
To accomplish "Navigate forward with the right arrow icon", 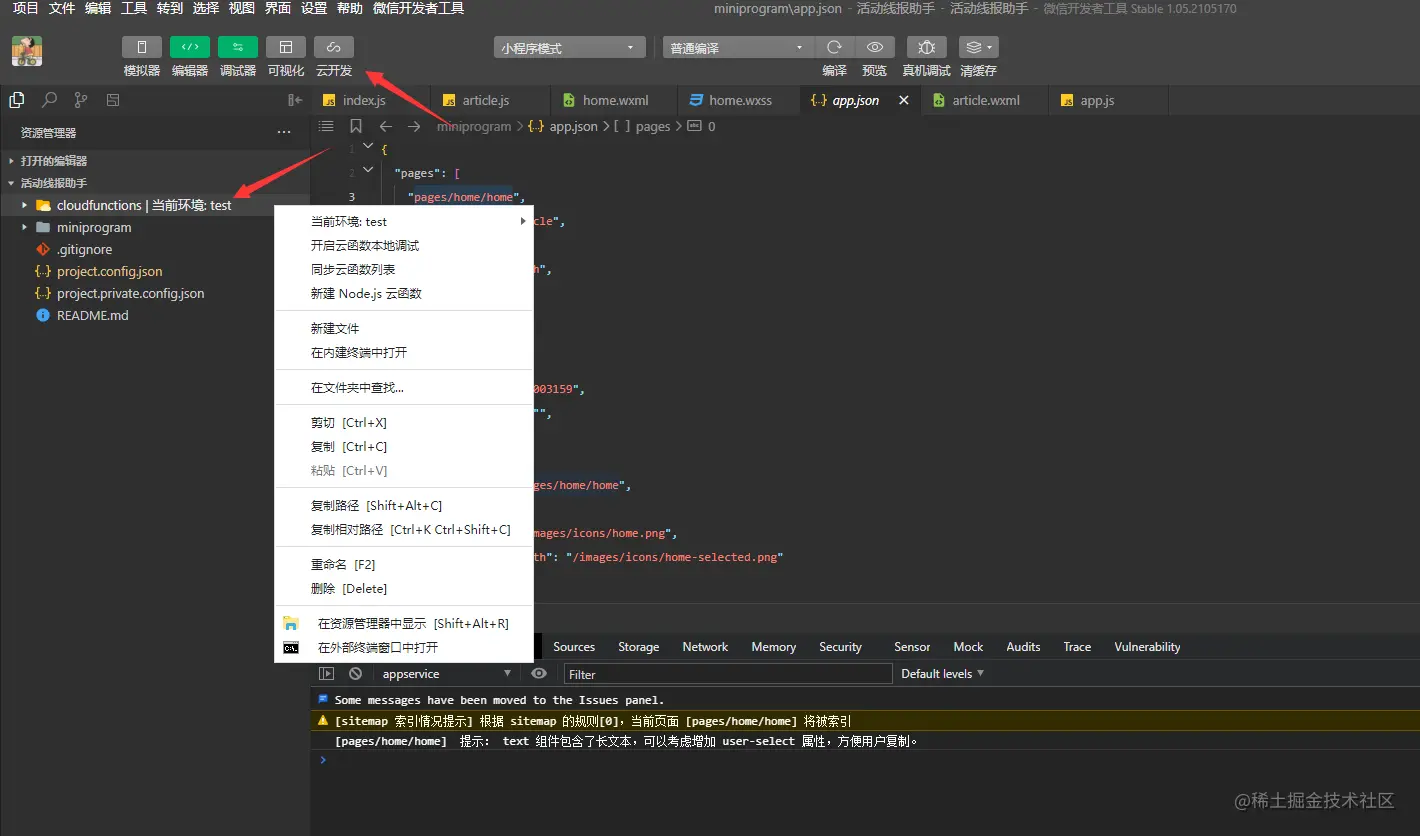I will [414, 126].
